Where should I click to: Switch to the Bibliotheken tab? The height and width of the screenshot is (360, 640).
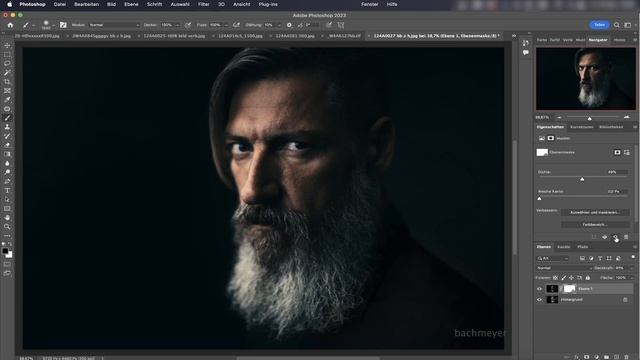click(611, 127)
